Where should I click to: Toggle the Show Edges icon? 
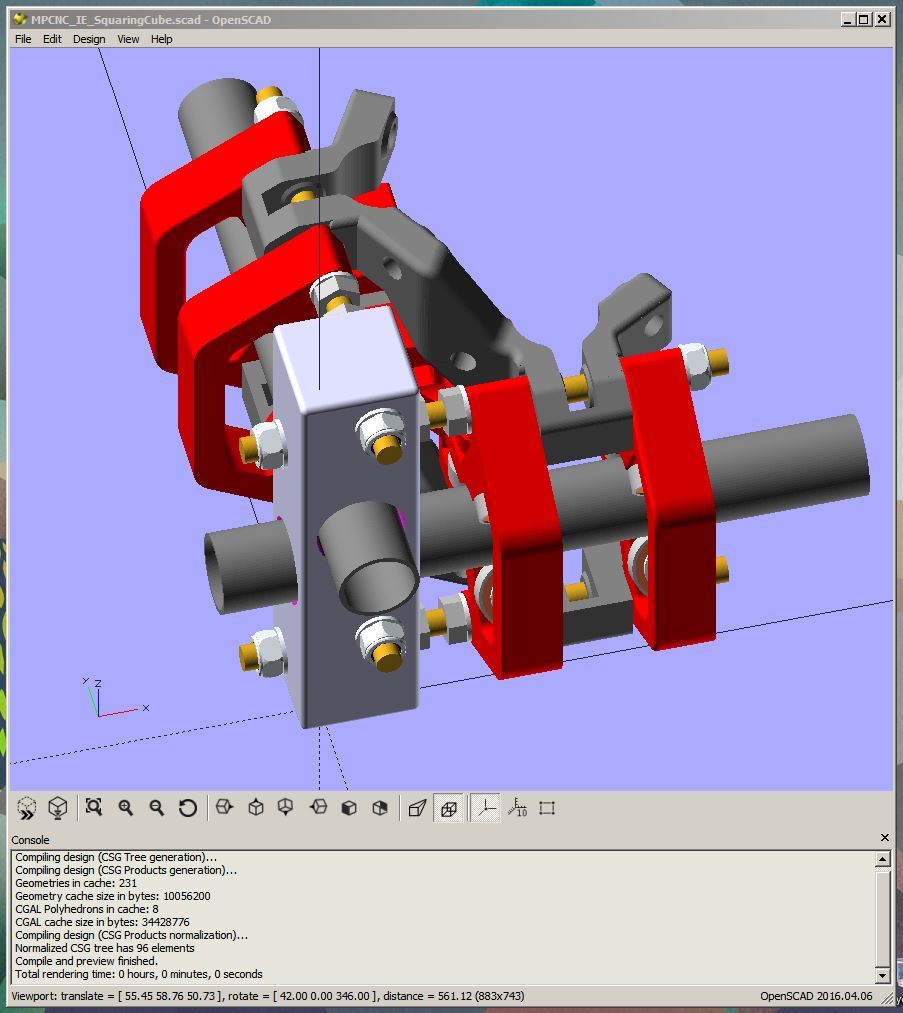pos(547,808)
